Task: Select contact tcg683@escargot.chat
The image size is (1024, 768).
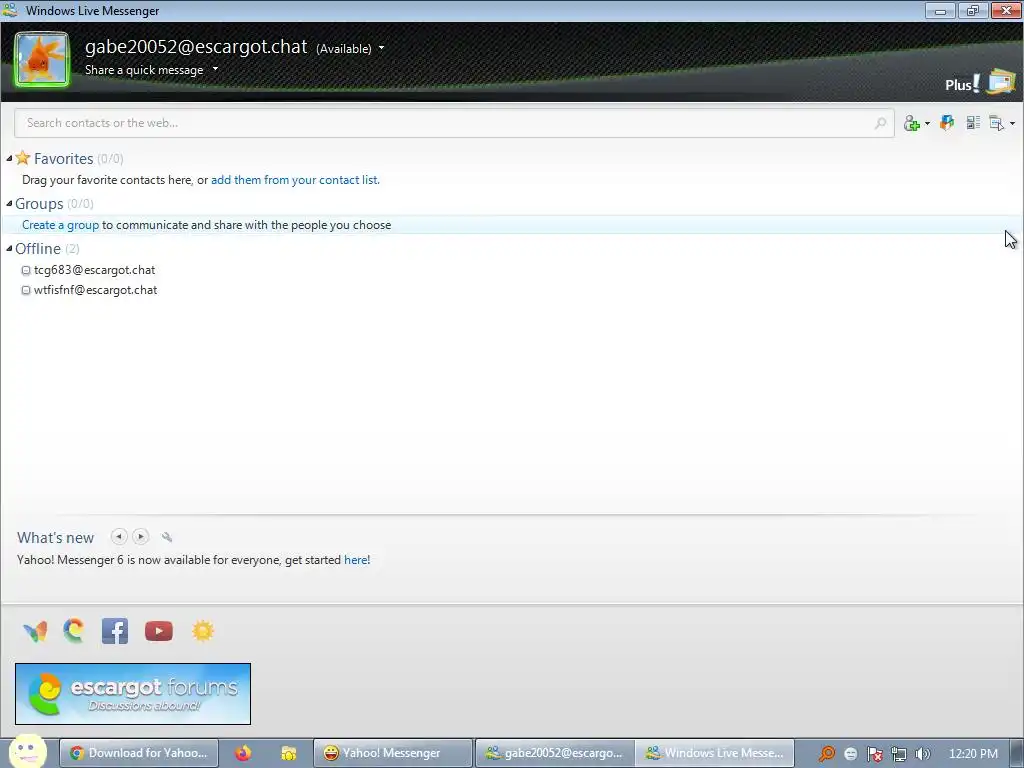Action: click(x=95, y=270)
